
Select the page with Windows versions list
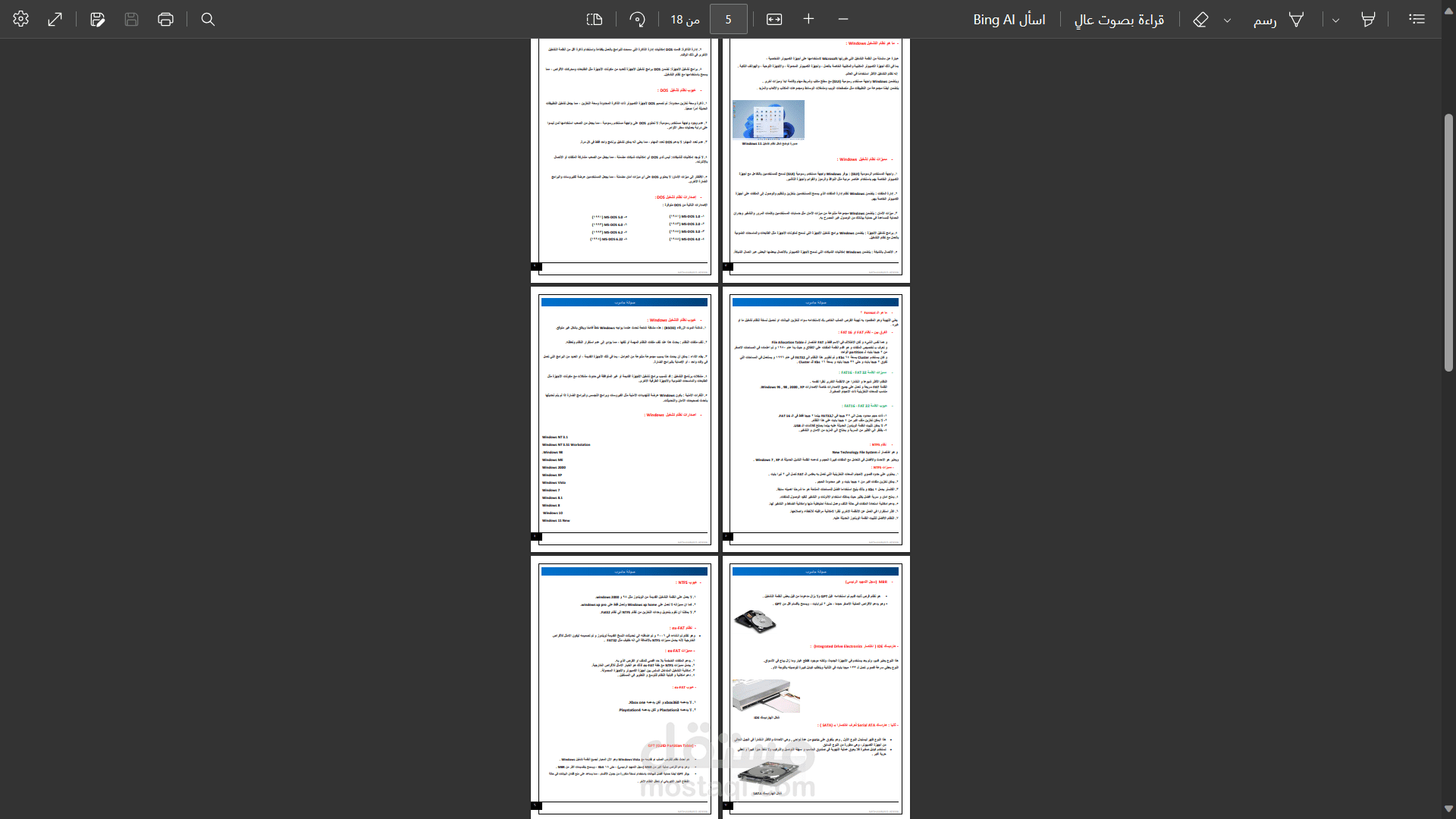624,419
